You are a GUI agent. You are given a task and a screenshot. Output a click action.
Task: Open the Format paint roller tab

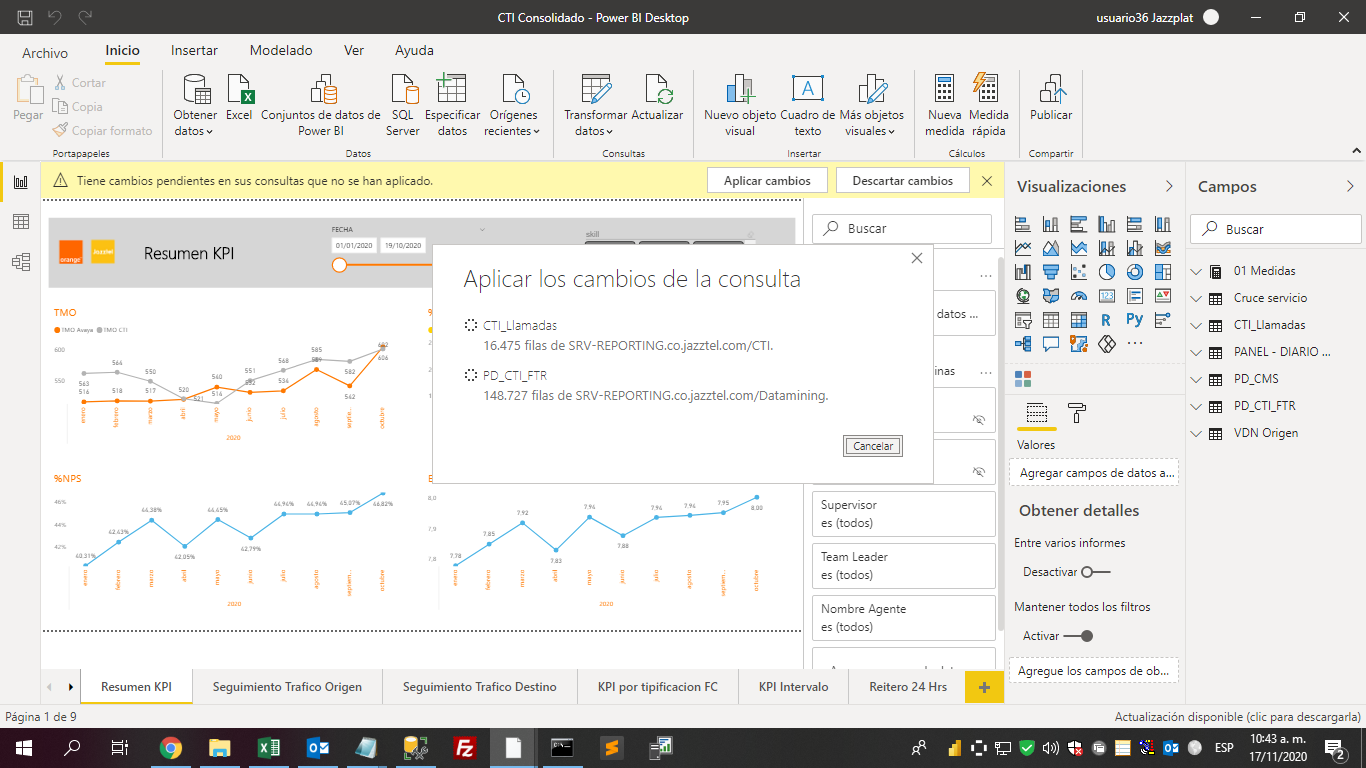(1077, 413)
